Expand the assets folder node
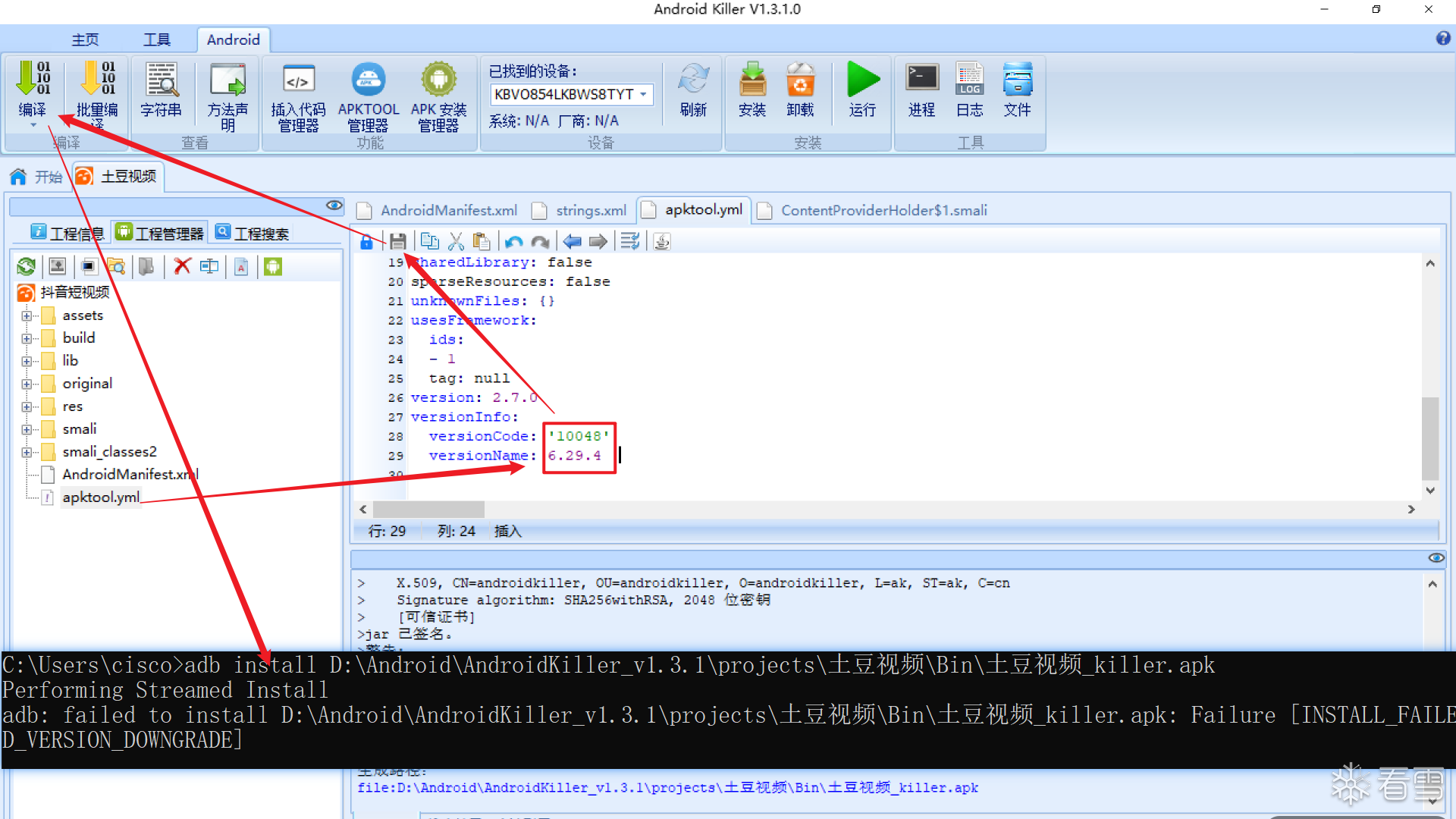Screen dimensions: 1456x819 (x=27, y=315)
